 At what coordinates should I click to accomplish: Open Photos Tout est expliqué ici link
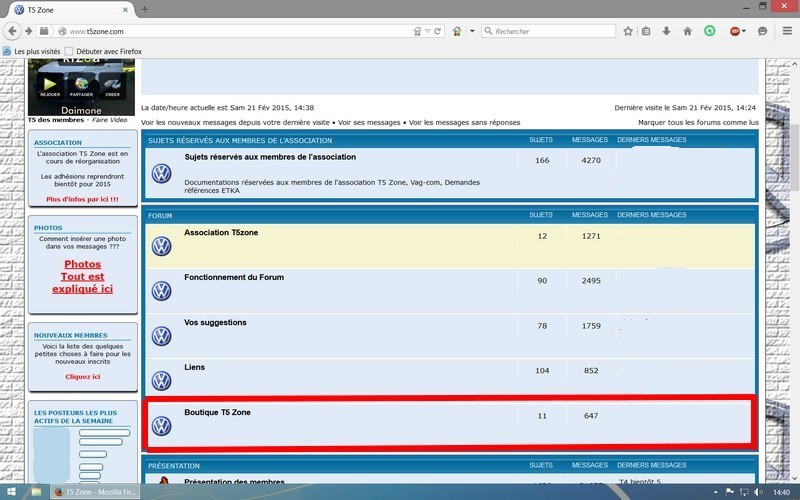point(83,277)
